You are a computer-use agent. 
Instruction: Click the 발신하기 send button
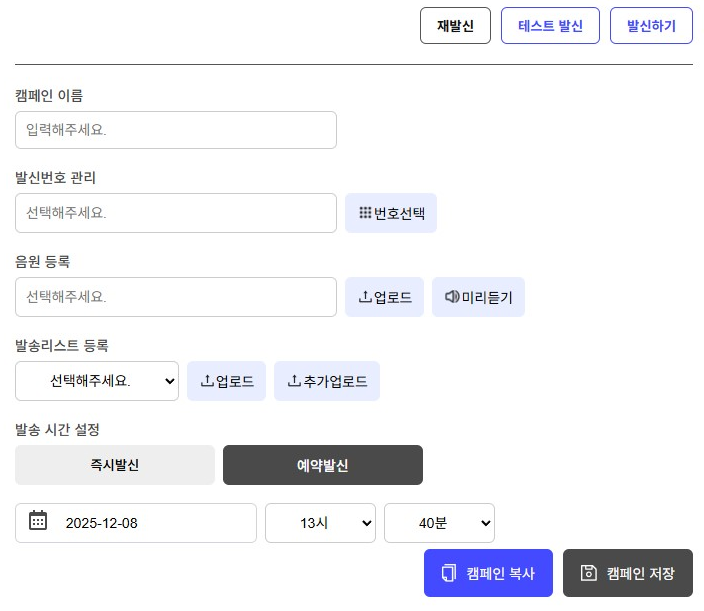pyautogui.click(x=651, y=26)
